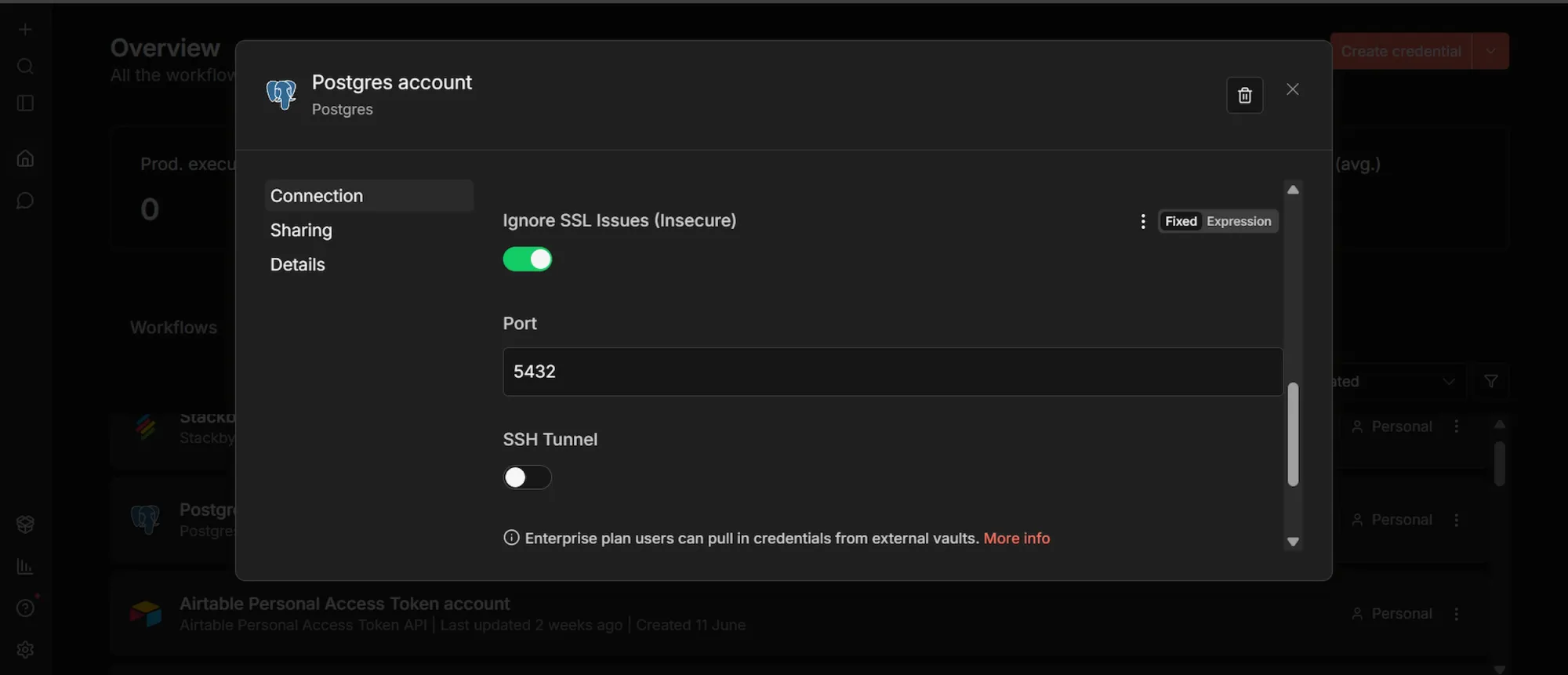Click the Postgres elephant icon in the background list
This screenshot has height=675, width=1568.
pos(146,520)
